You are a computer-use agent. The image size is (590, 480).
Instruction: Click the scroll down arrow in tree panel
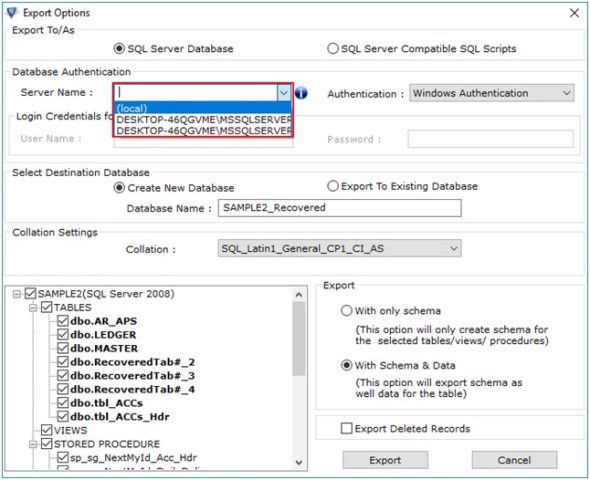coord(299,462)
